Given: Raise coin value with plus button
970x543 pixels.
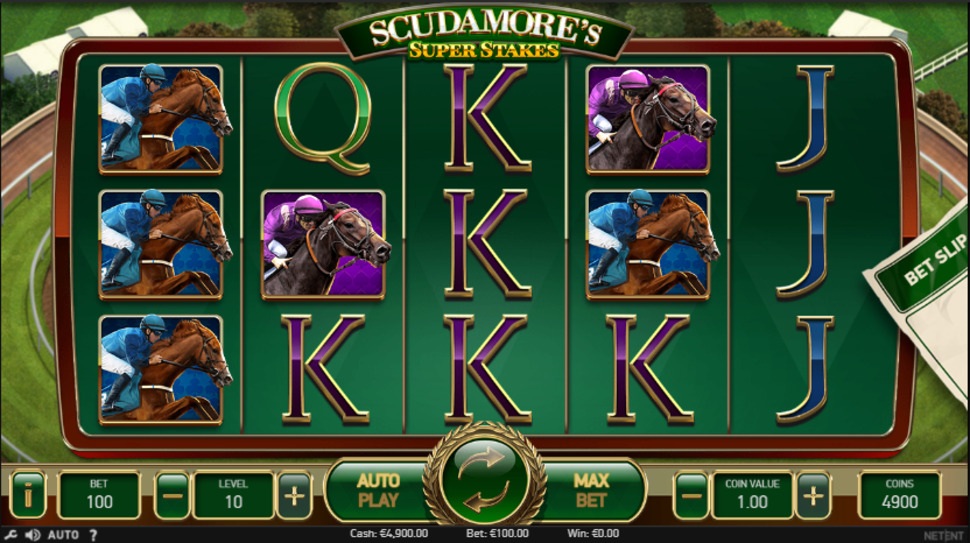Looking at the screenshot, I should click(812, 495).
